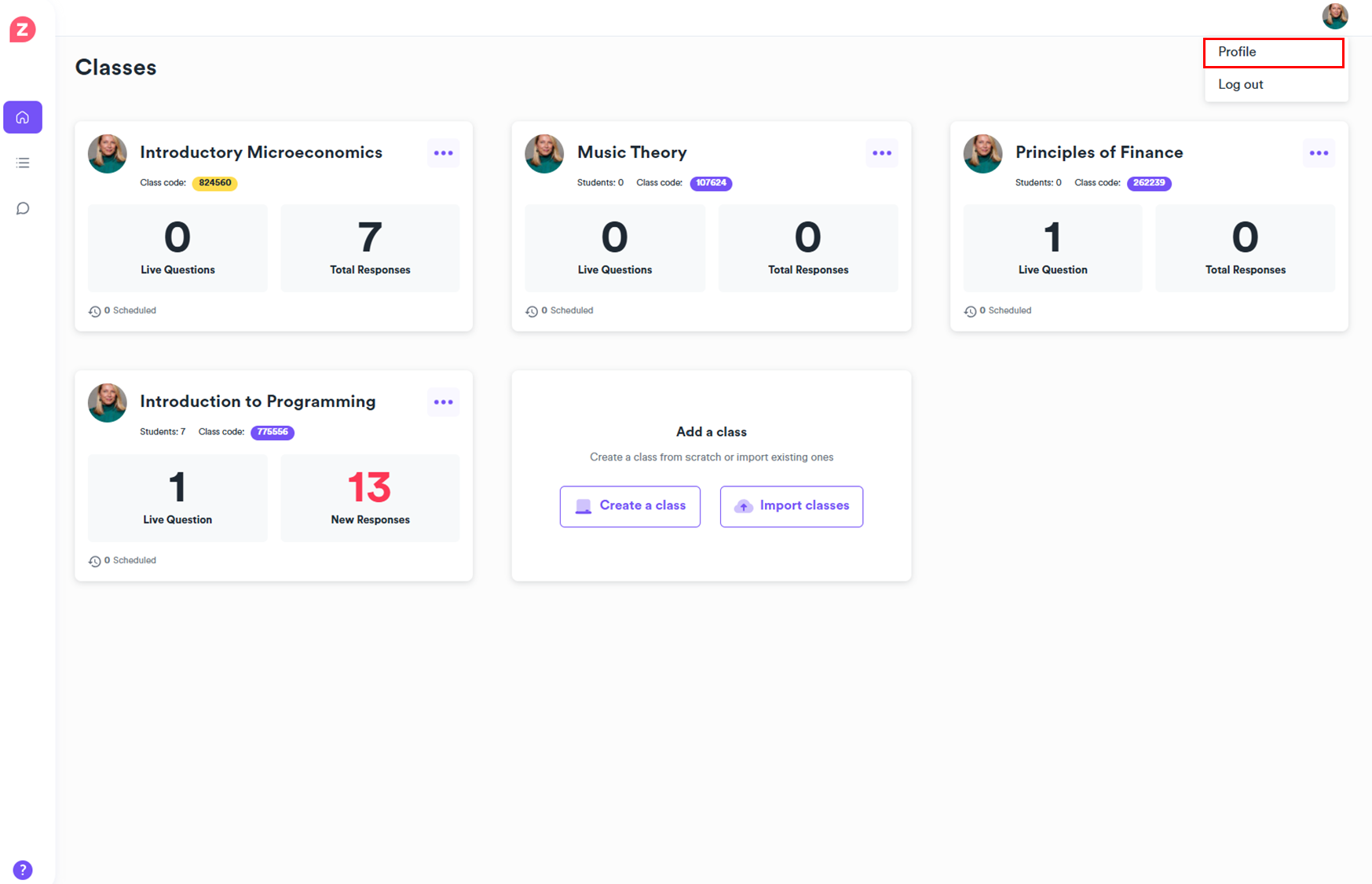Click the Import classes button
The image size is (1372, 884).
tap(791, 506)
